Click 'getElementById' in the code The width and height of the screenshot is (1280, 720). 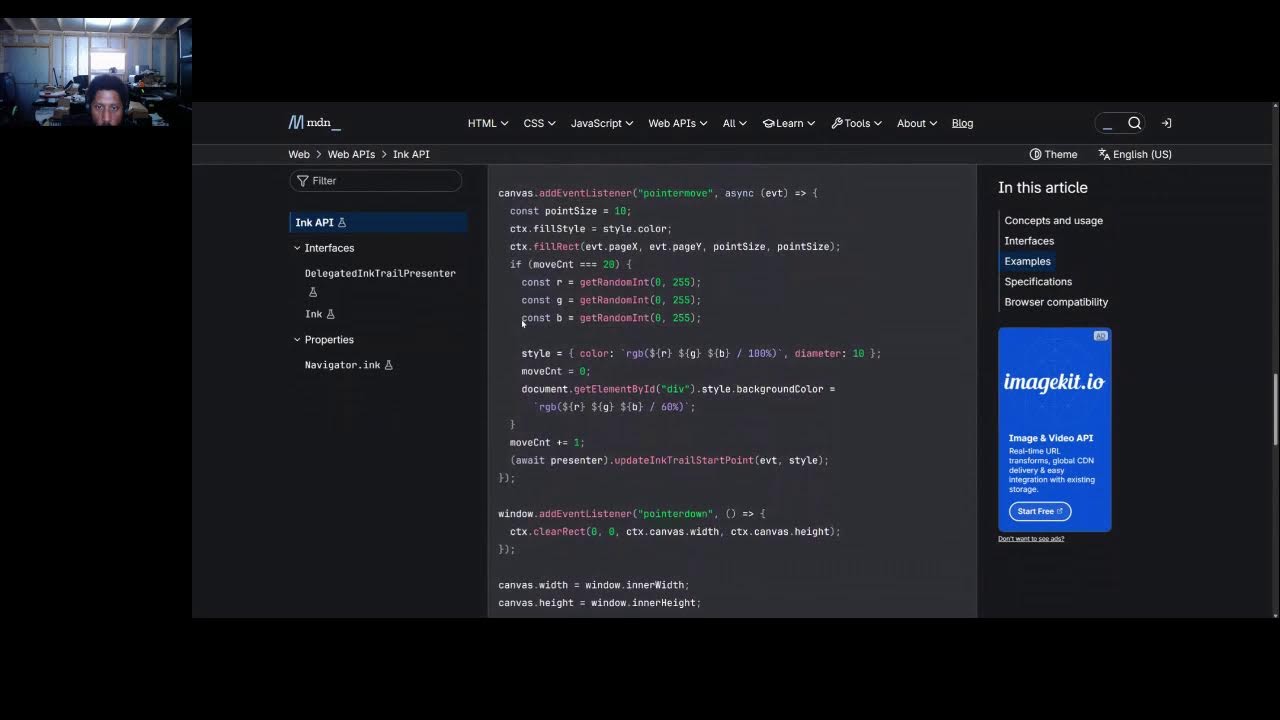[615, 389]
